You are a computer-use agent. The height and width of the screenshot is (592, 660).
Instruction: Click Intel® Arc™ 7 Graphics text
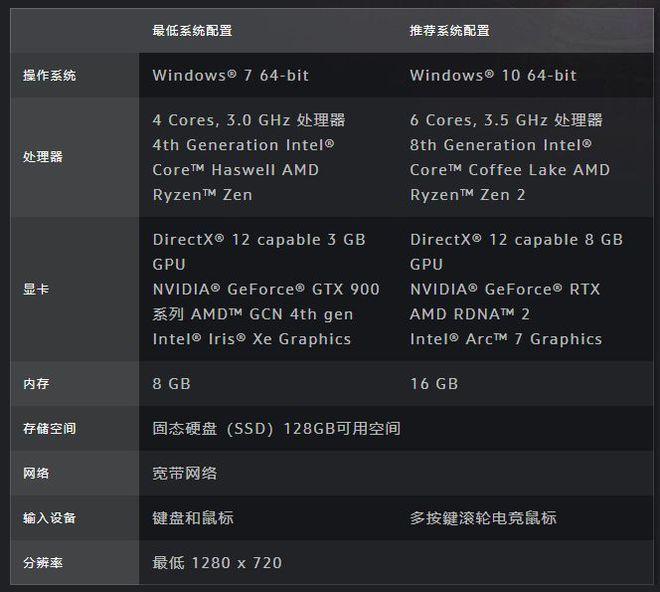coord(506,339)
